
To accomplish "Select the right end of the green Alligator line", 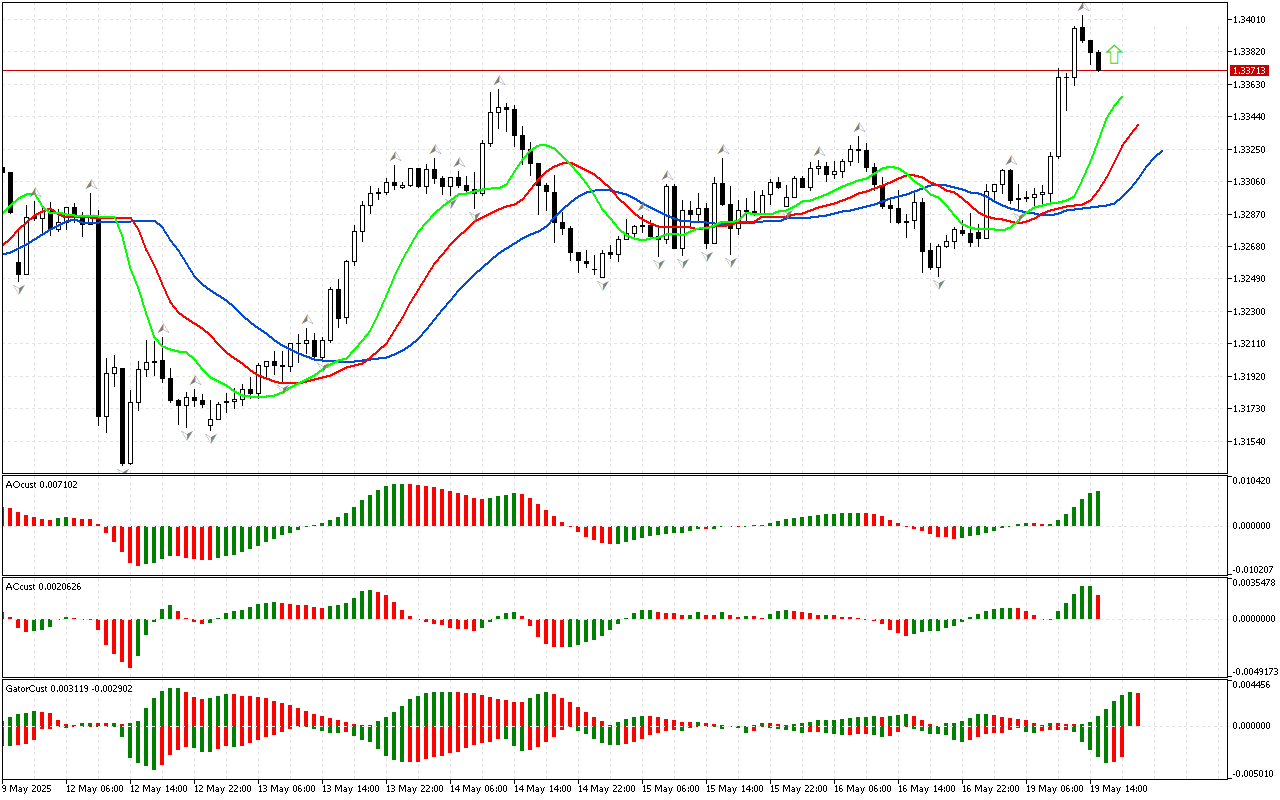I will pyautogui.click(x=1122, y=97).
